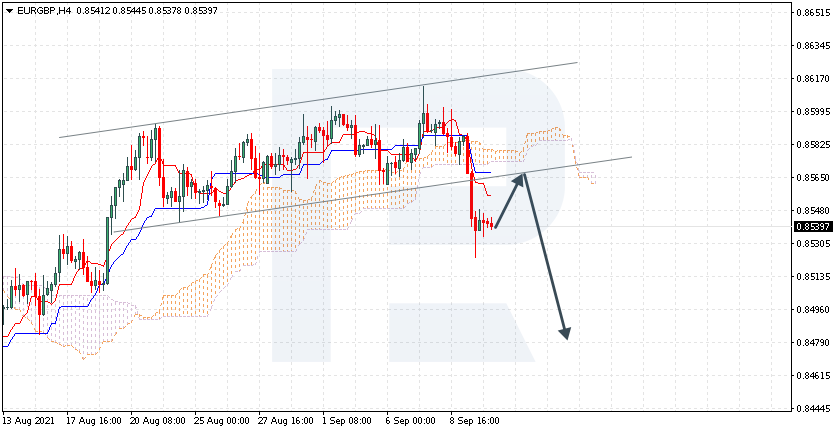The height and width of the screenshot is (432, 837).
Task: Click the 0.84445 price axis label
Action: coord(811,409)
